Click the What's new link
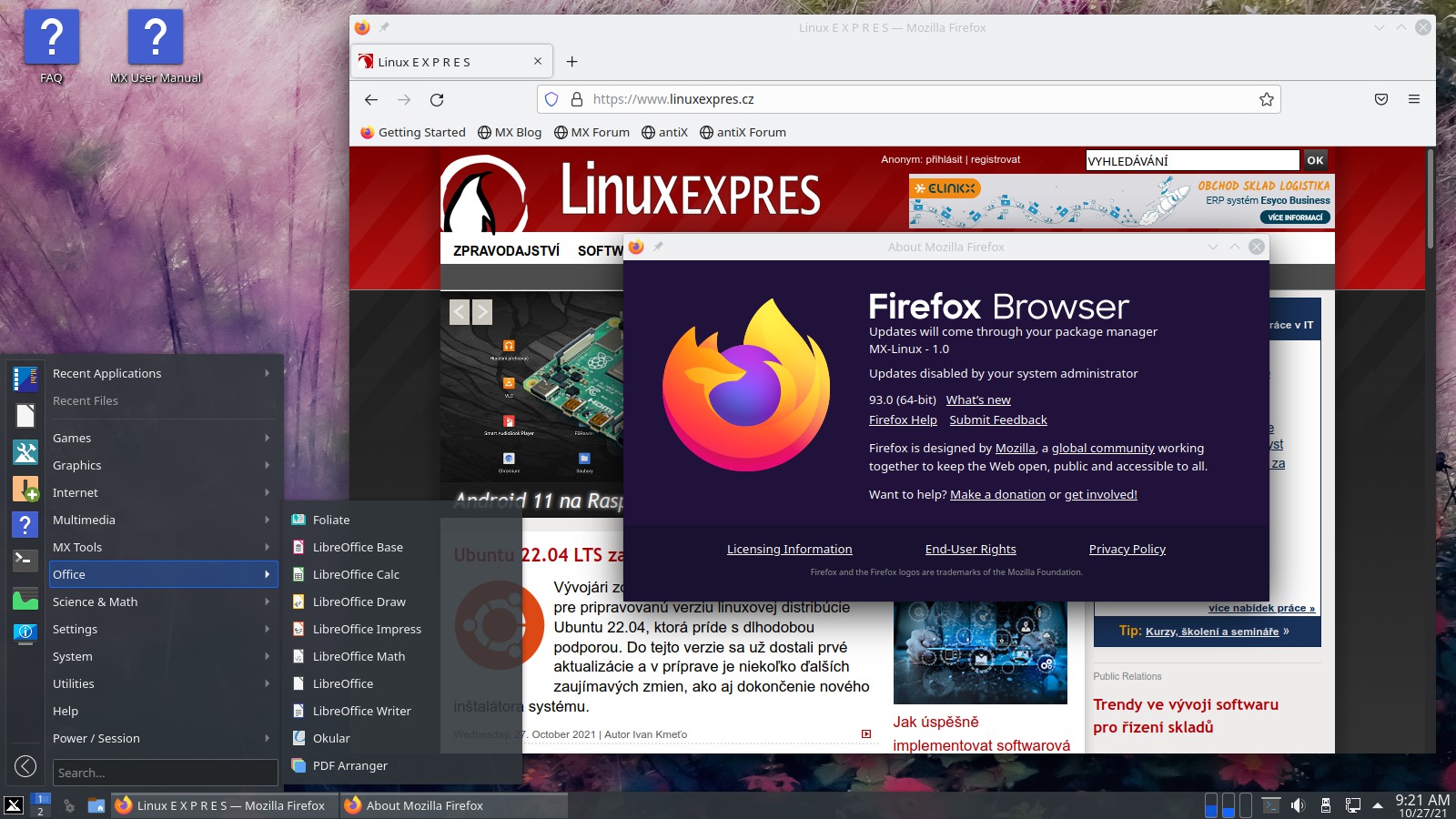The height and width of the screenshot is (819, 1456). coord(978,399)
